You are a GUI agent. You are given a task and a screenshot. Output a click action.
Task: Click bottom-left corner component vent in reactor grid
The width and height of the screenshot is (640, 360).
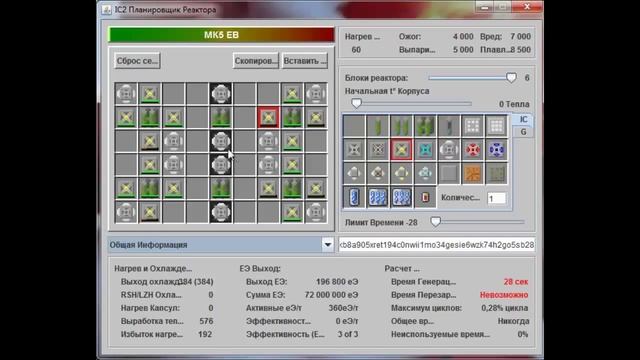coord(126,212)
